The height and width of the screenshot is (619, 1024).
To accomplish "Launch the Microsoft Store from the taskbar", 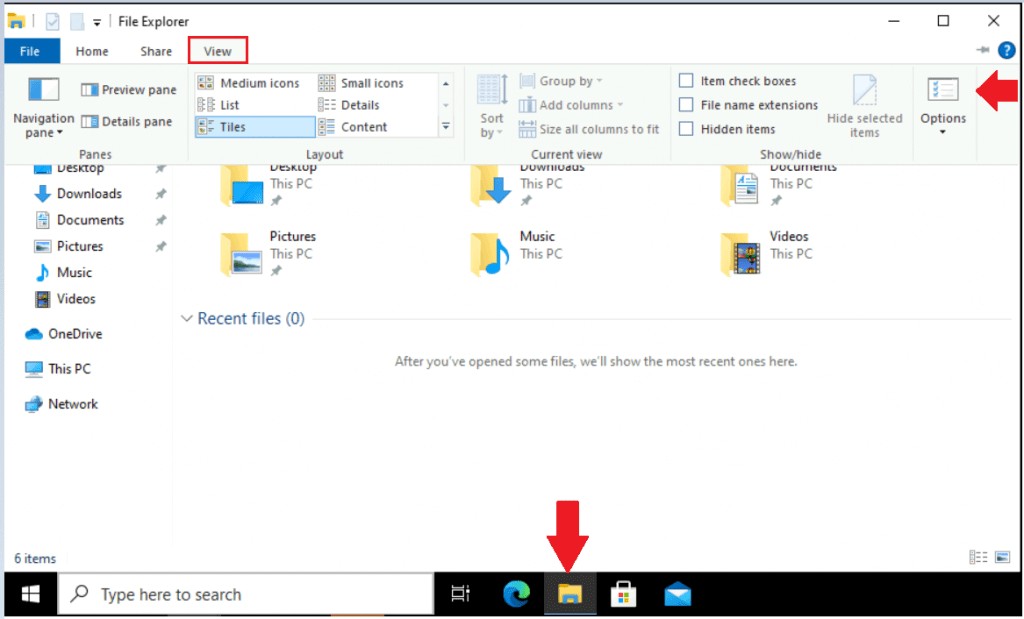I will [x=624, y=593].
